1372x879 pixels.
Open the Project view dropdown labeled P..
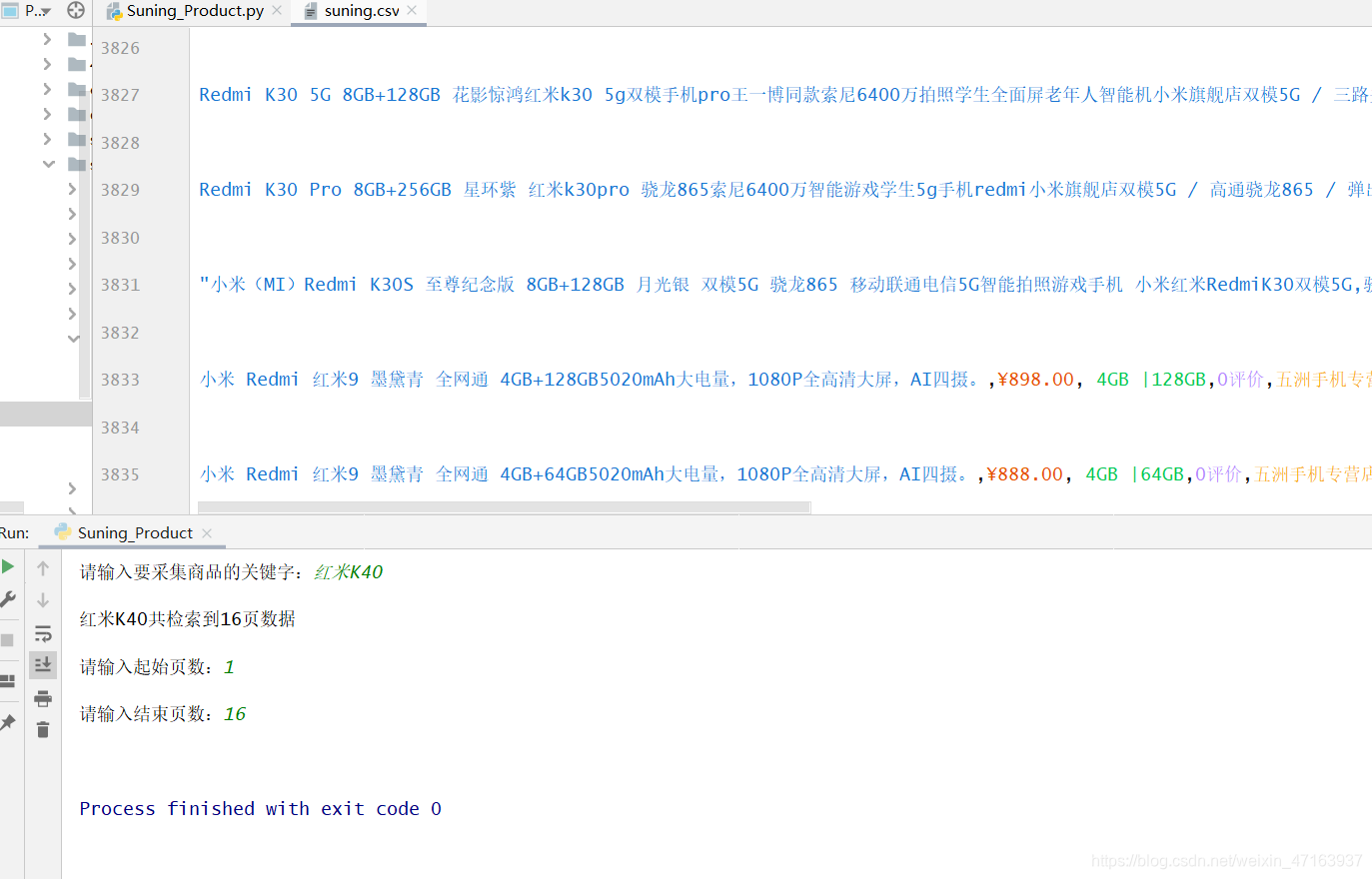pyautogui.click(x=38, y=11)
